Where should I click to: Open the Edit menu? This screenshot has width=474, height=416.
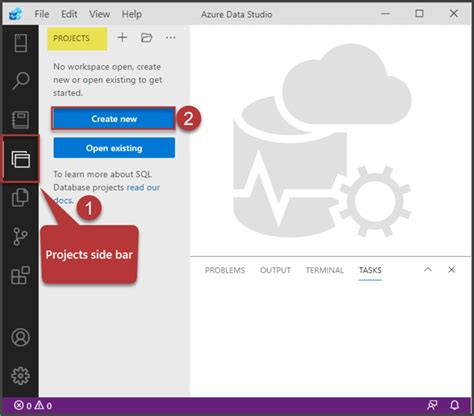[69, 14]
